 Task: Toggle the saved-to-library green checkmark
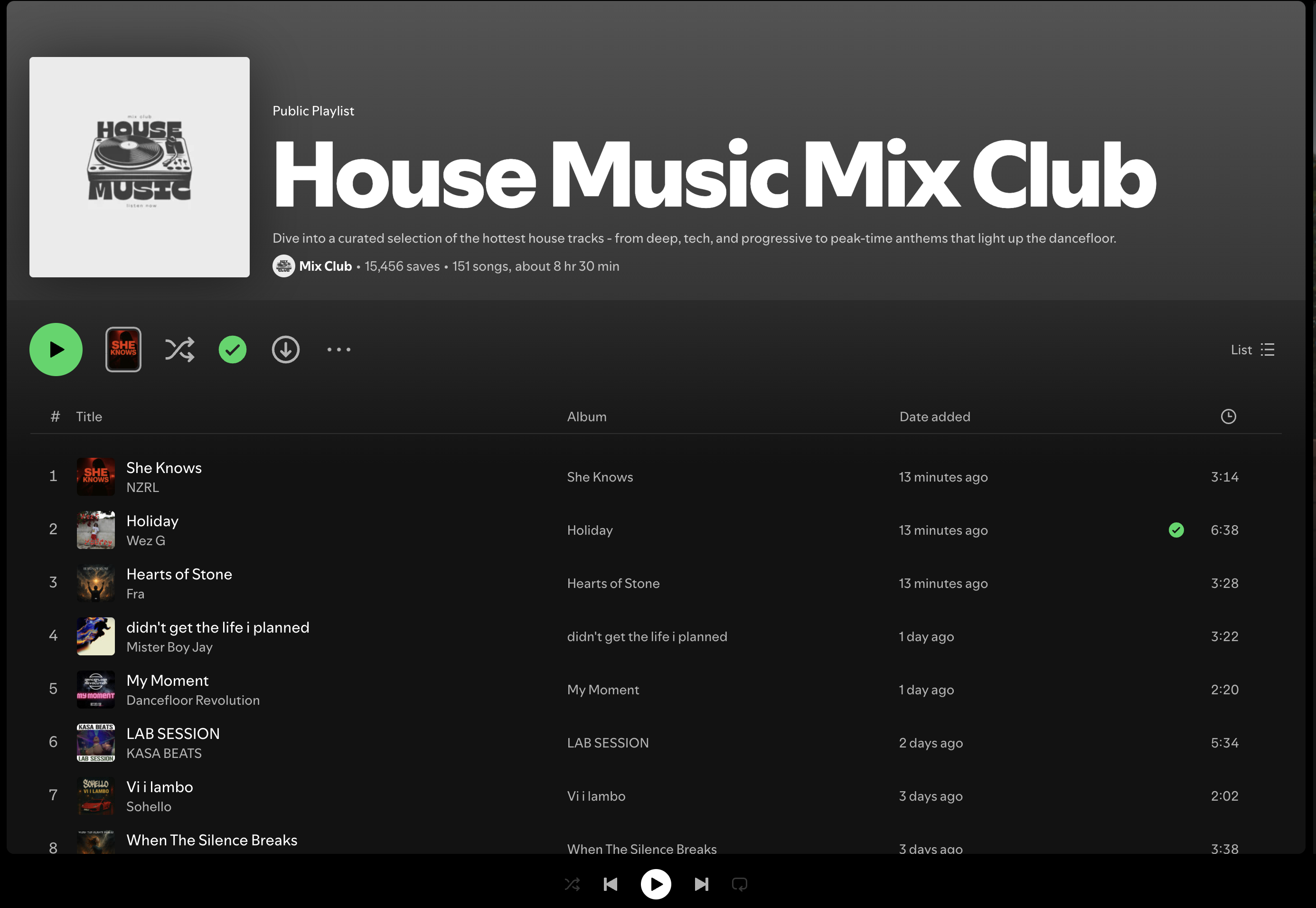(x=233, y=350)
